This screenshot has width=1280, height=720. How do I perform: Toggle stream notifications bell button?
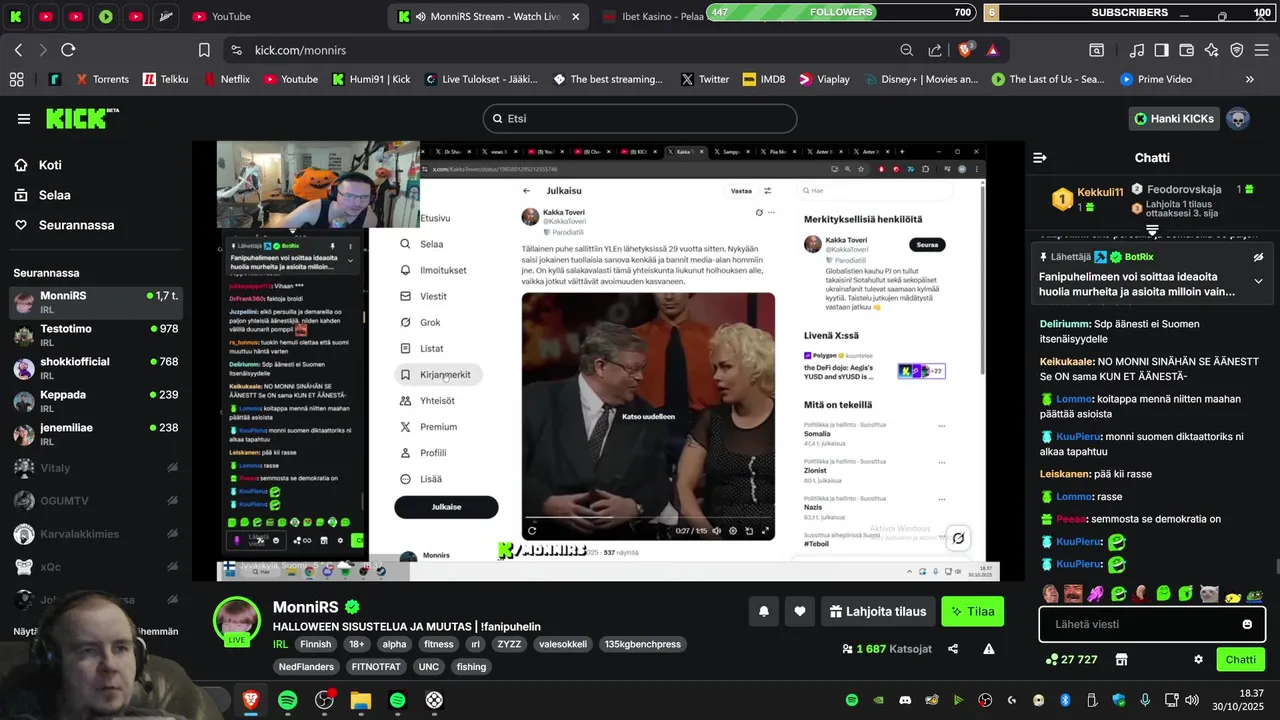[x=764, y=611]
